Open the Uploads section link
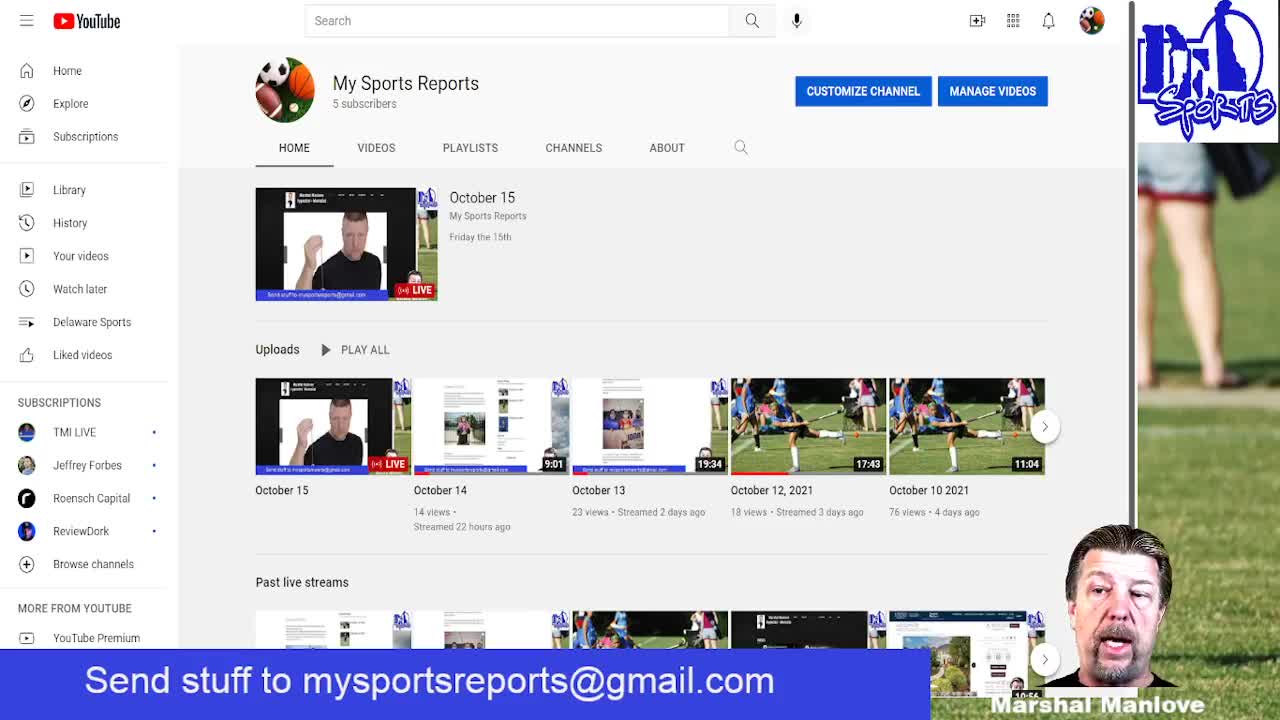The width and height of the screenshot is (1280, 720). tap(277, 350)
